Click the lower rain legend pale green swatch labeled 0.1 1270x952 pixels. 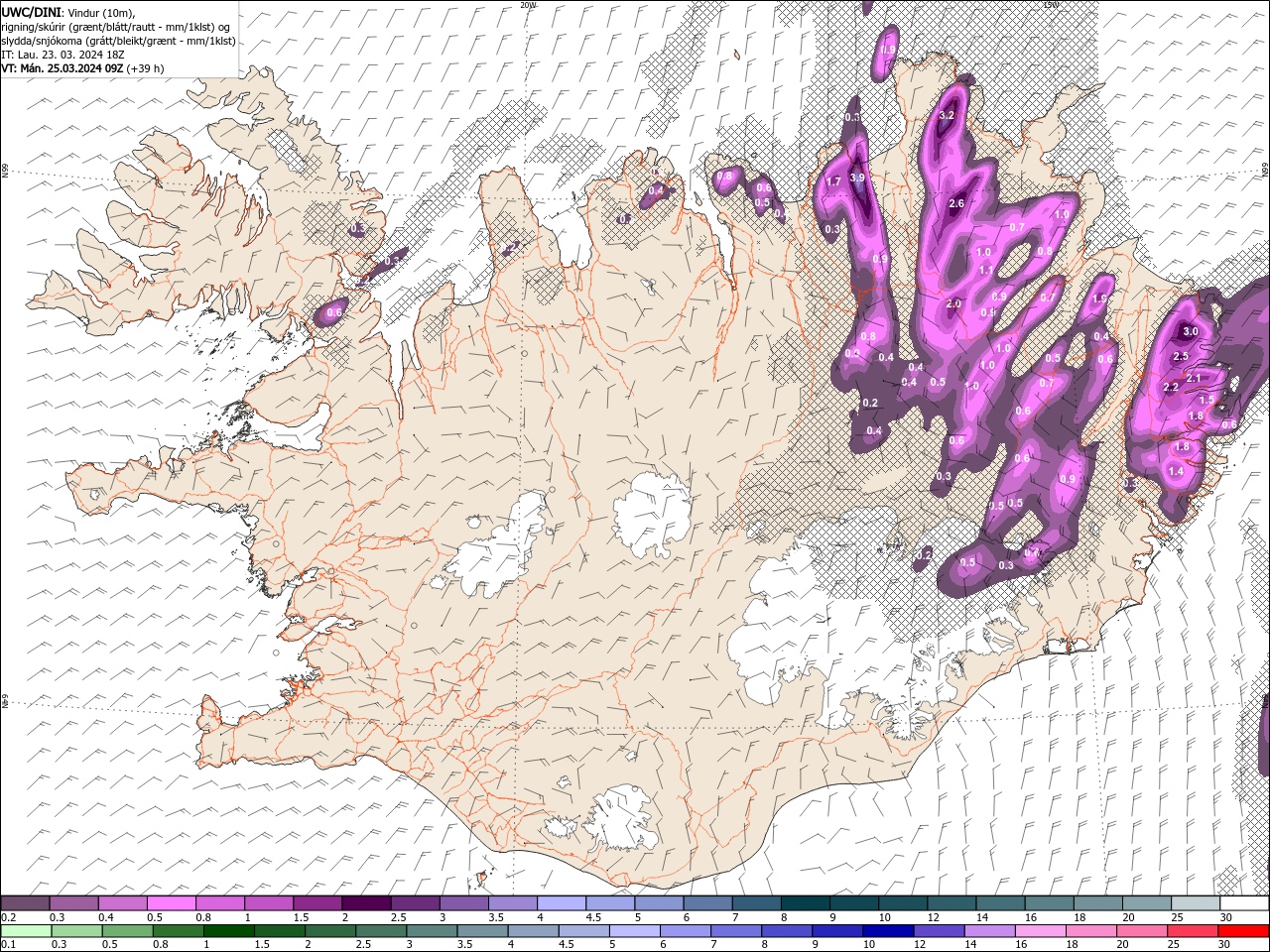pos(26,931)
